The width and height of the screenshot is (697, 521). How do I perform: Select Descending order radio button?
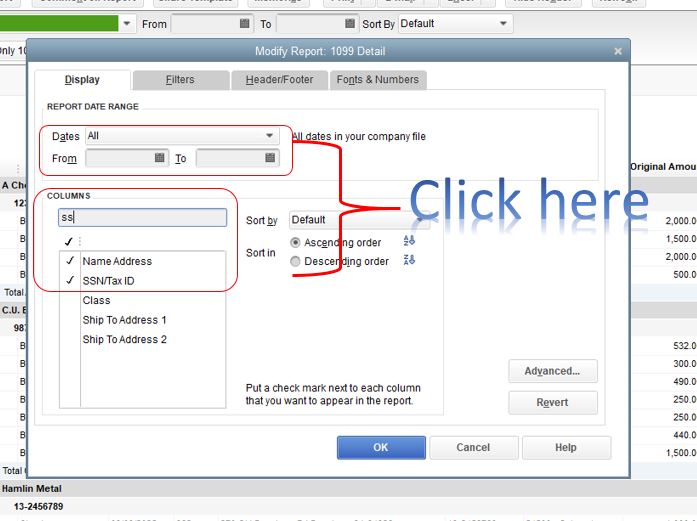click(x=295, y=261)
